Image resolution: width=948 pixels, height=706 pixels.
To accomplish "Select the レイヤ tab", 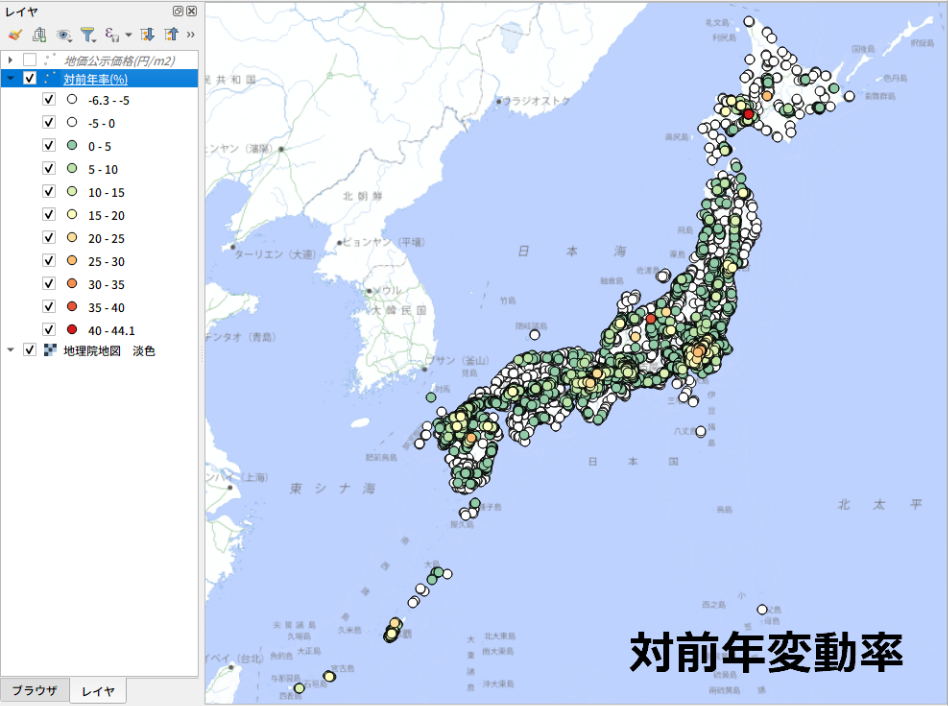I will point(98,691).
